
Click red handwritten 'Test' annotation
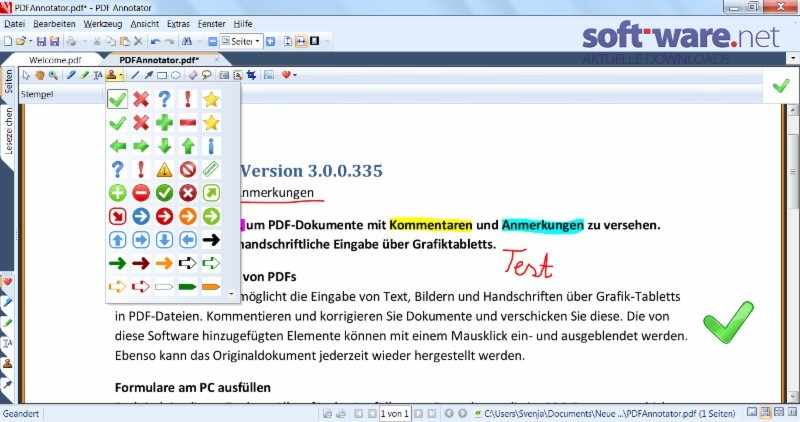(528, 263)
